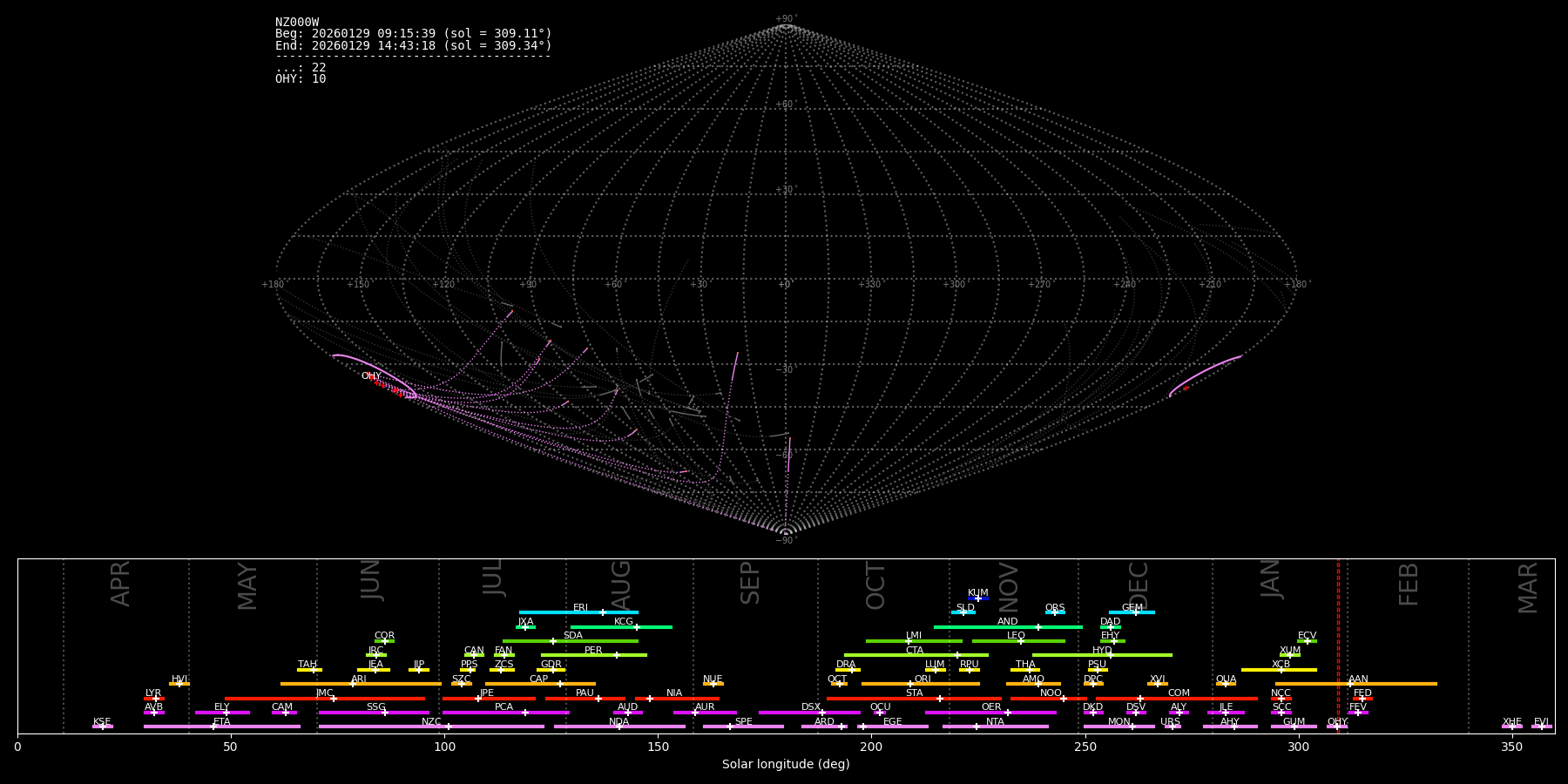Click the ORI shower label

click(x=923, y=679)
